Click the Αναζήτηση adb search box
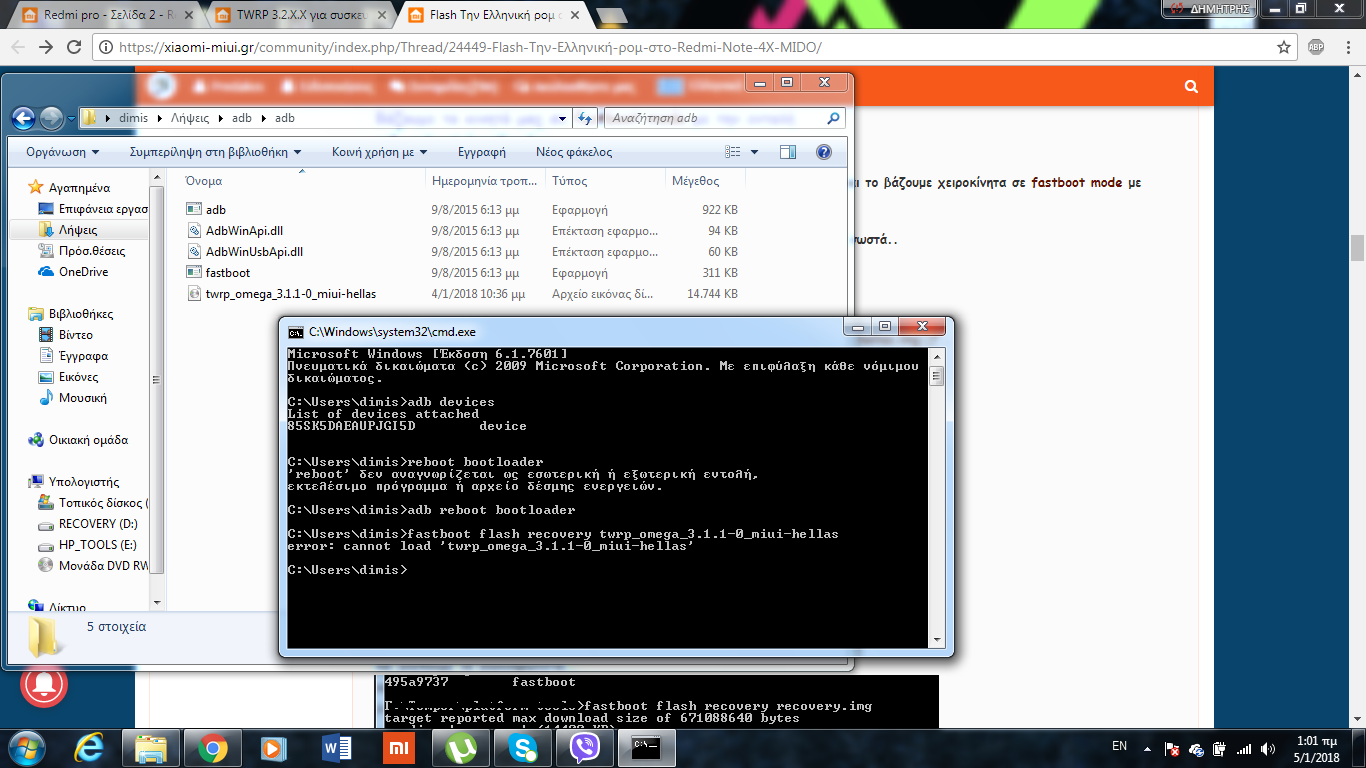The image size is (1366, 768). coord(715,118)
